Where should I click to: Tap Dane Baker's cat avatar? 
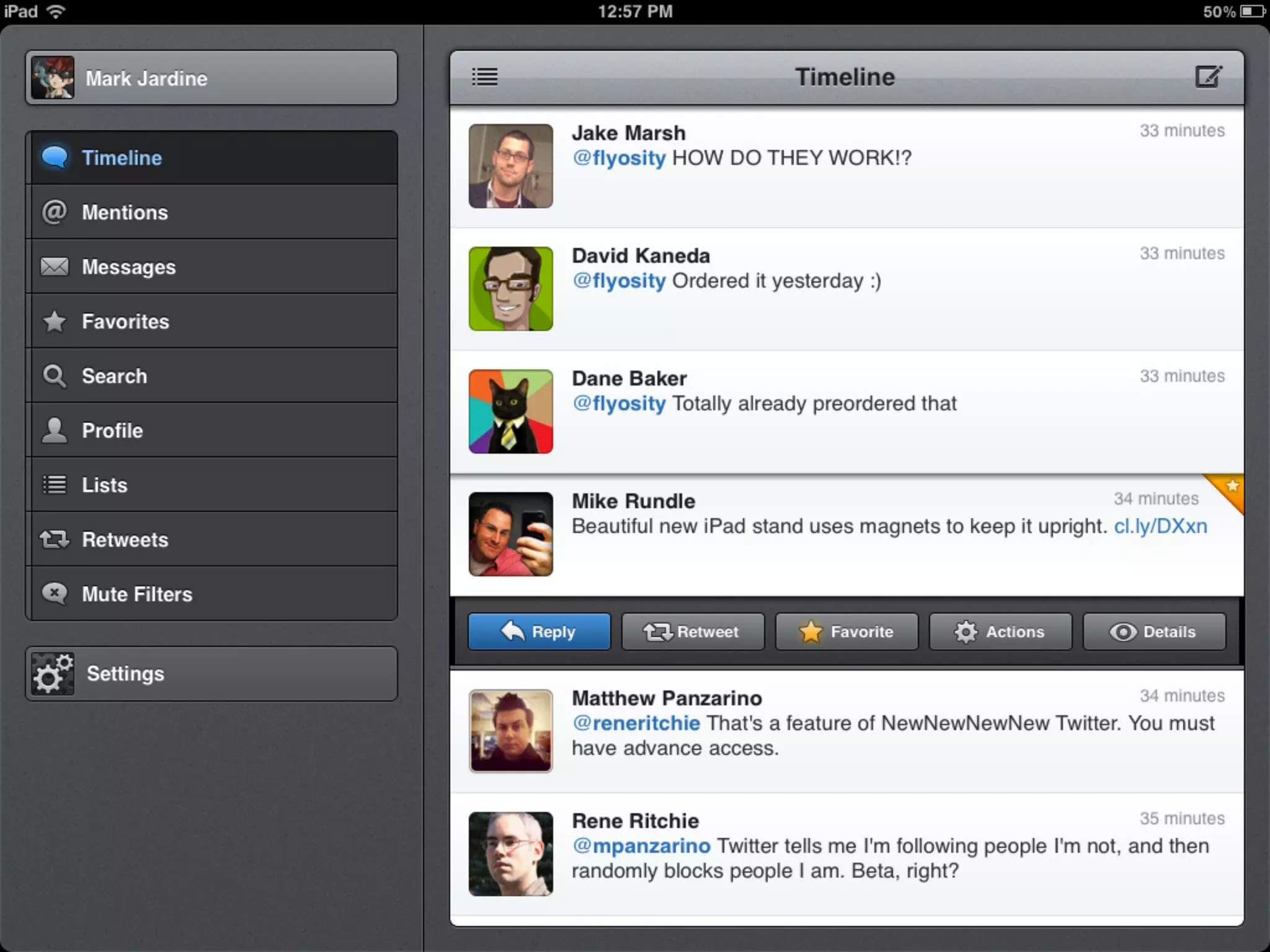pyautogui.click(x=510, y=412)
